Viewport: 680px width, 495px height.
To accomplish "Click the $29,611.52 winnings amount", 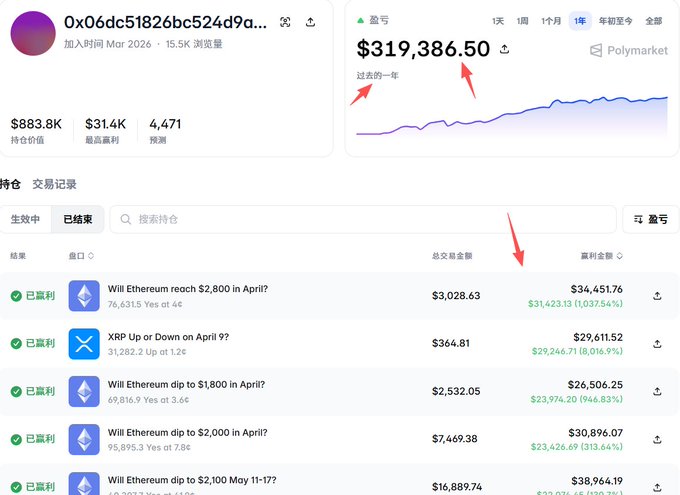I will pos(598,337).
